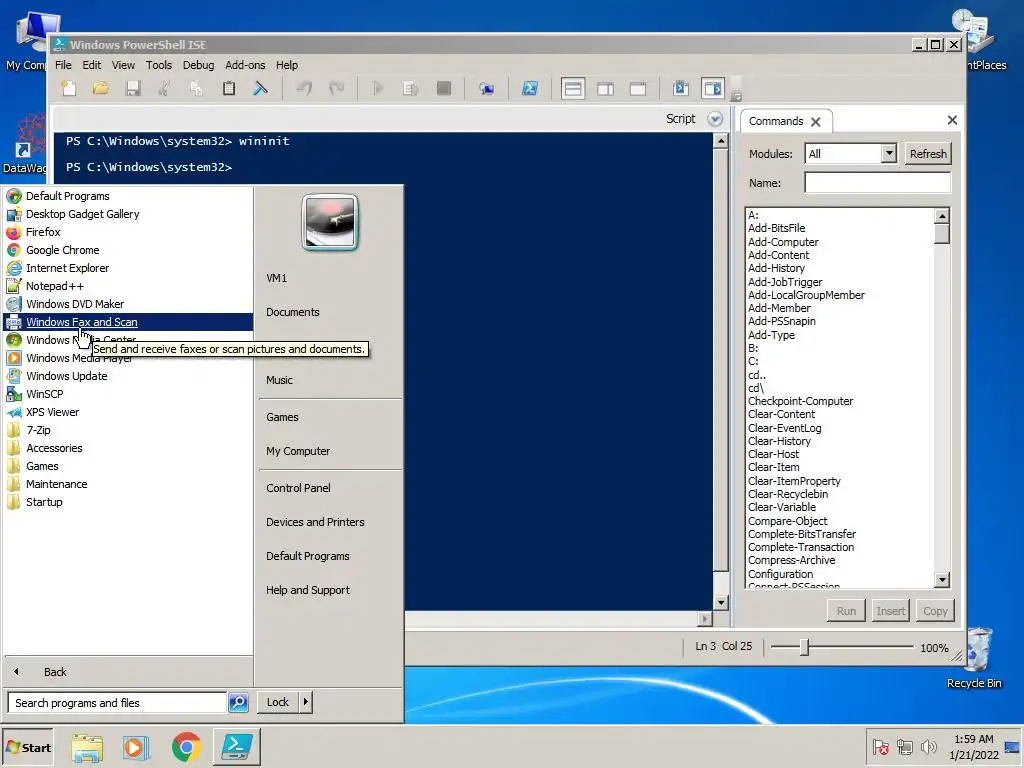Image resolution: width=1024 pixels, height=768 pixels.
Task: Open the Tools menu
Action: click(x=159, y=65)
